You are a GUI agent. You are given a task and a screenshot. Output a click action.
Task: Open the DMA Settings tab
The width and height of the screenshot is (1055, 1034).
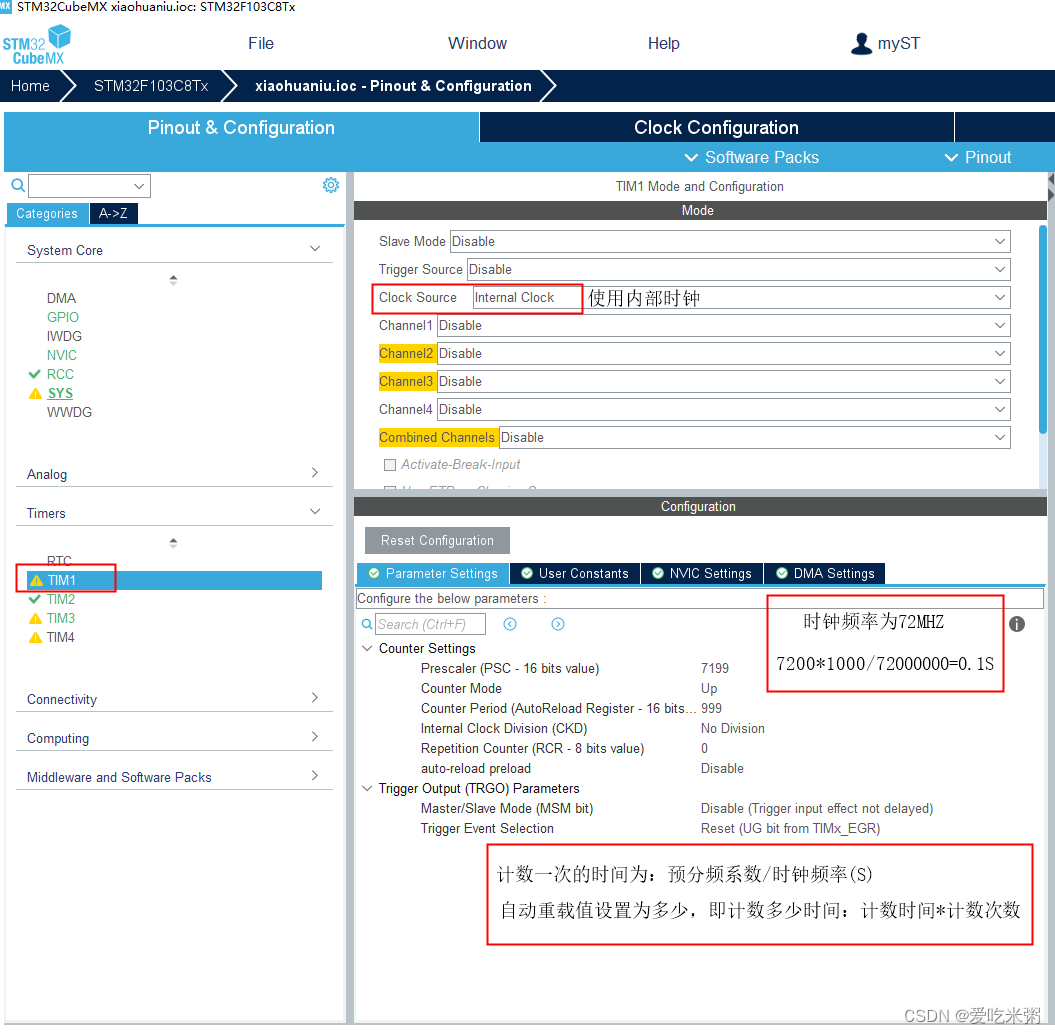coord(826,574)
